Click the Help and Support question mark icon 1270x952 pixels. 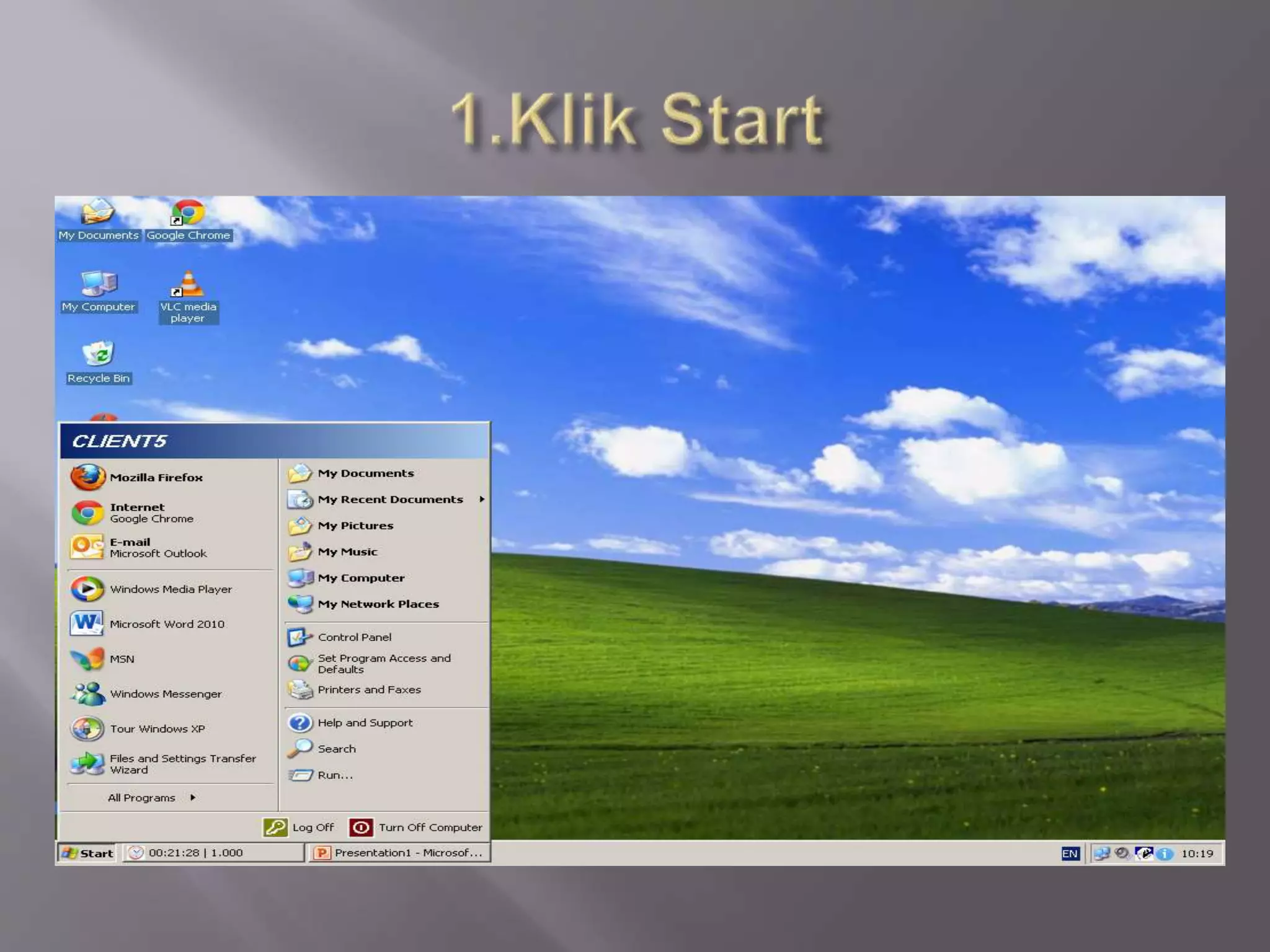click(x=300, y=723)
